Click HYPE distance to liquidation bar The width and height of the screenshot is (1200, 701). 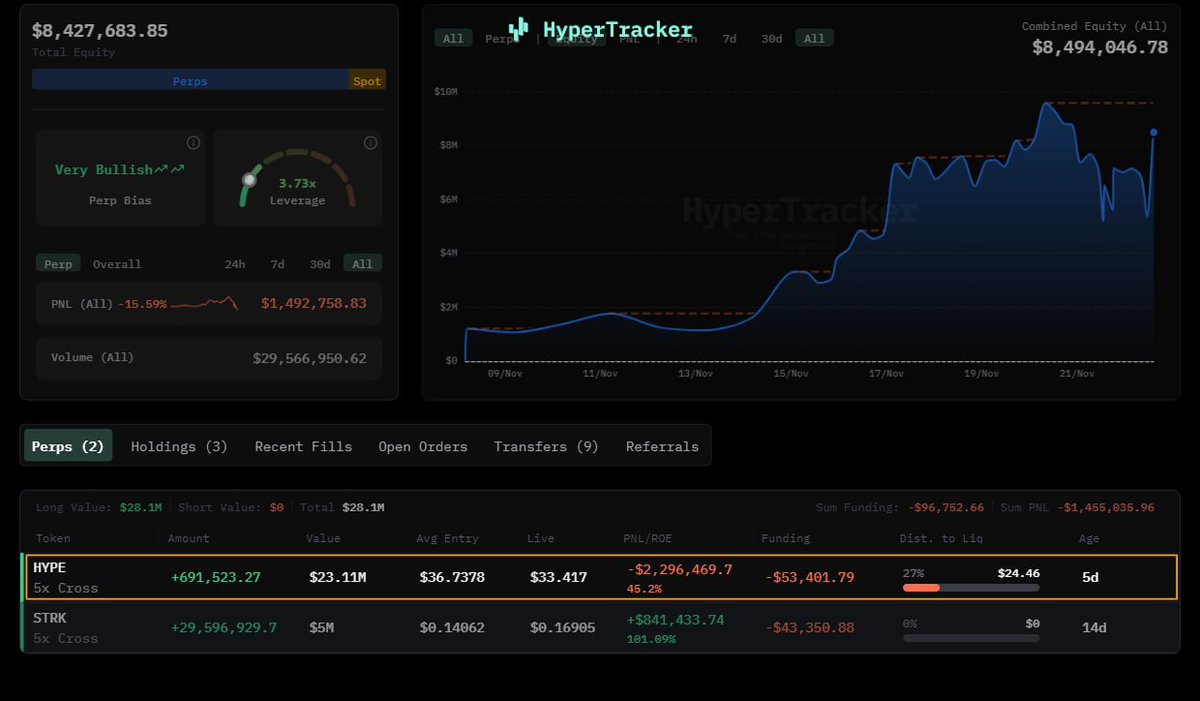(x=970, y=588)
